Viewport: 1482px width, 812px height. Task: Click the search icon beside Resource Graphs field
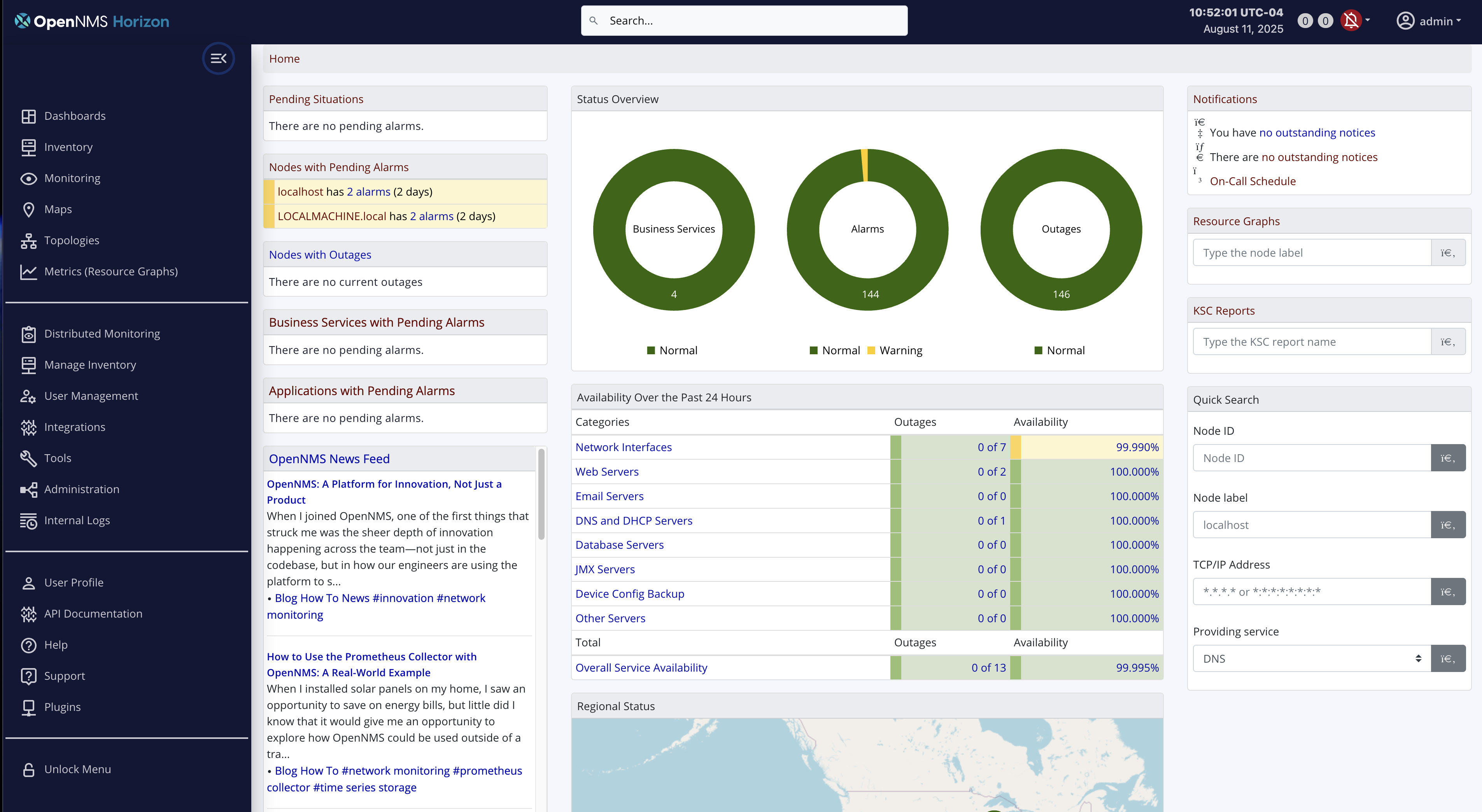[1448, 252]
